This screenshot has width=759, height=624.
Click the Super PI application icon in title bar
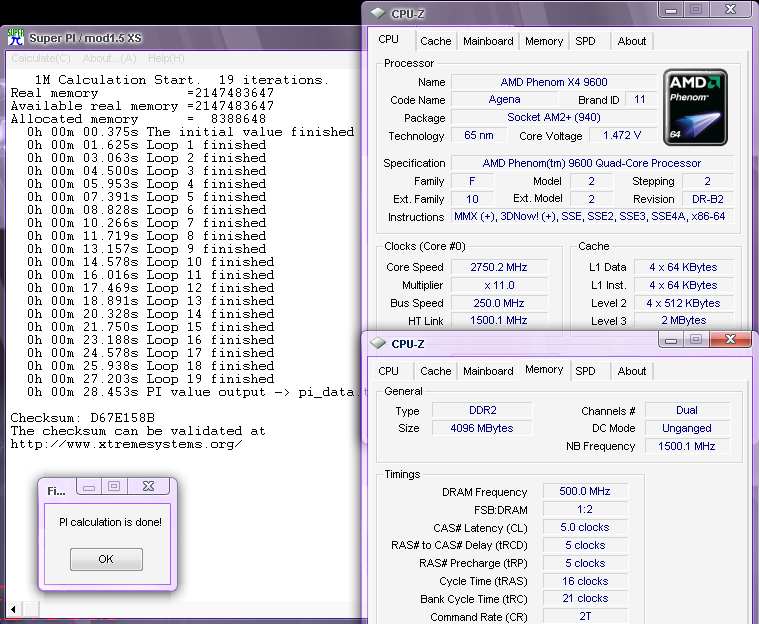[x=15, y=38]
